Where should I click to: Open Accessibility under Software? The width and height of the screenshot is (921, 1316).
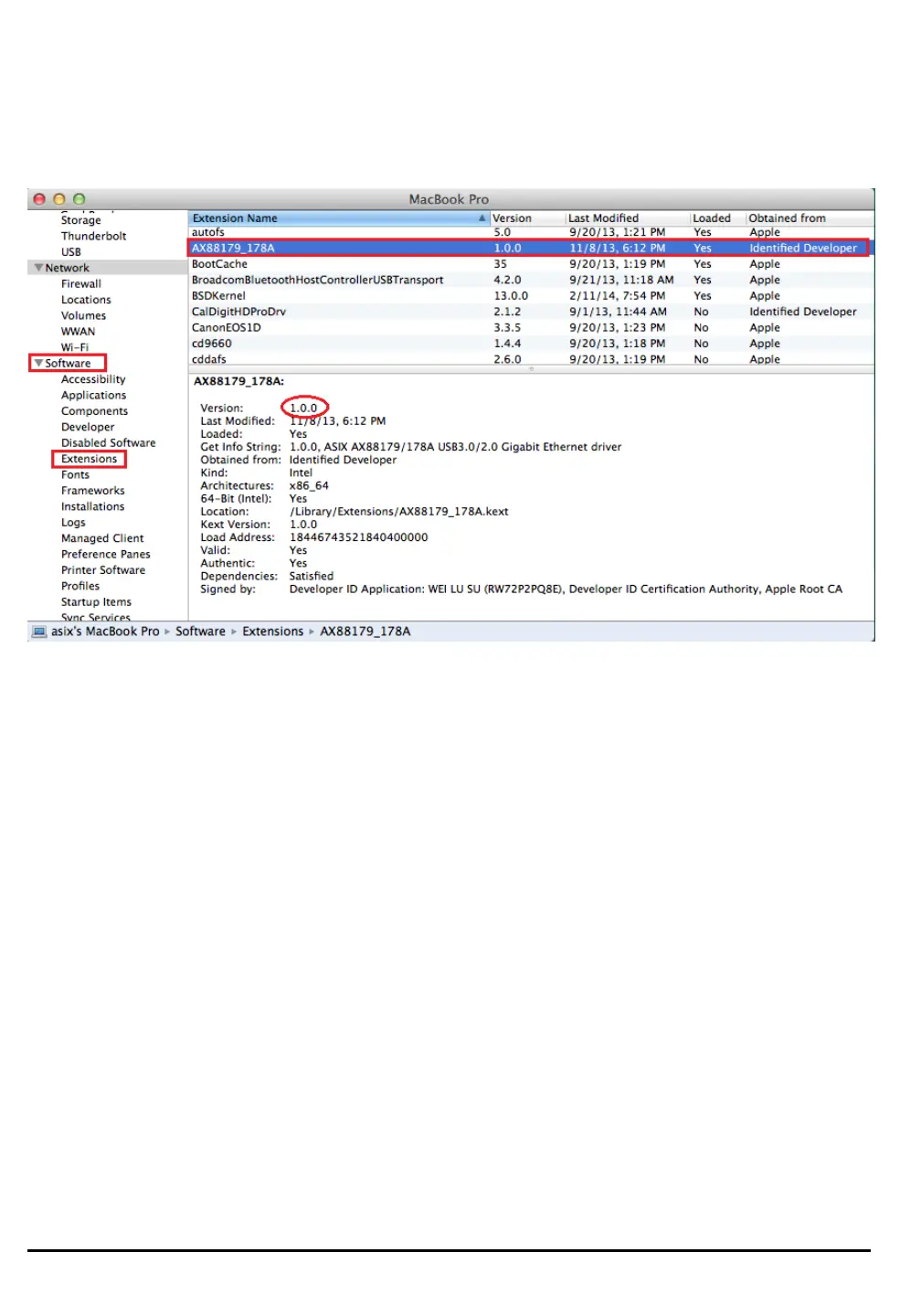[93, 379]
